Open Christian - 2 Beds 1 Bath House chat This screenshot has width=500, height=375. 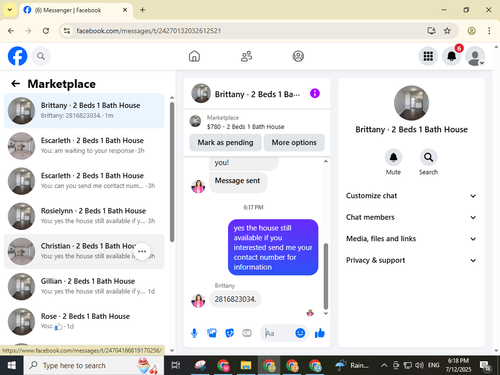(x=84, y=251)
